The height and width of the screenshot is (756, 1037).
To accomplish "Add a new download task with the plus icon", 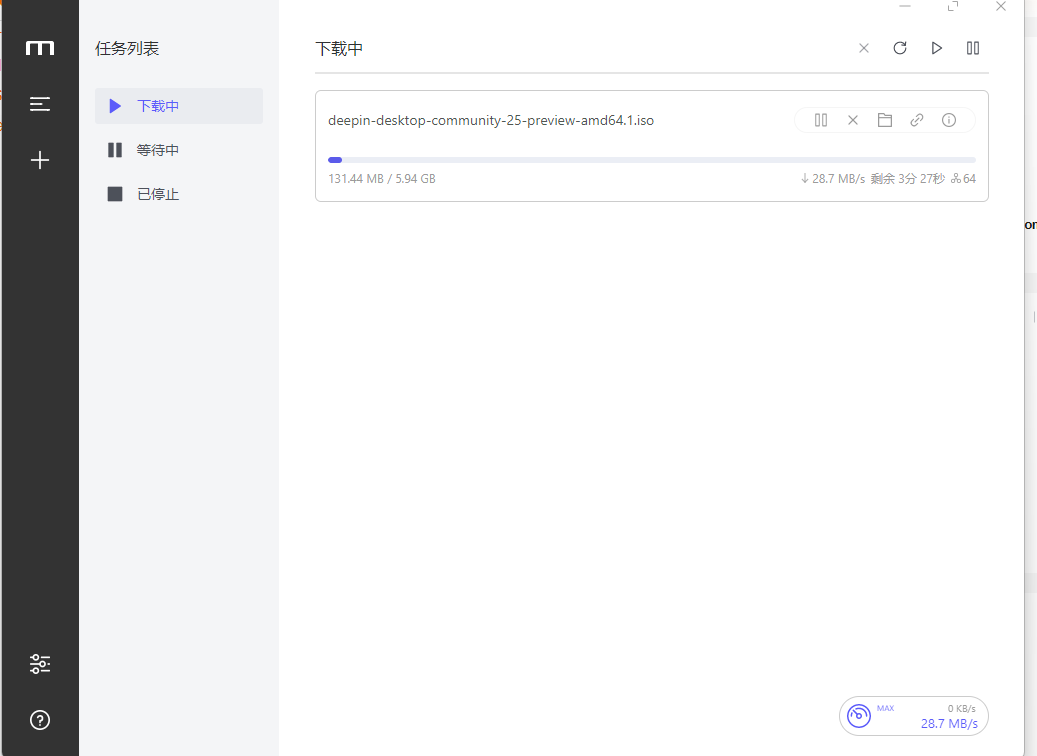I will tap(40, 160).
